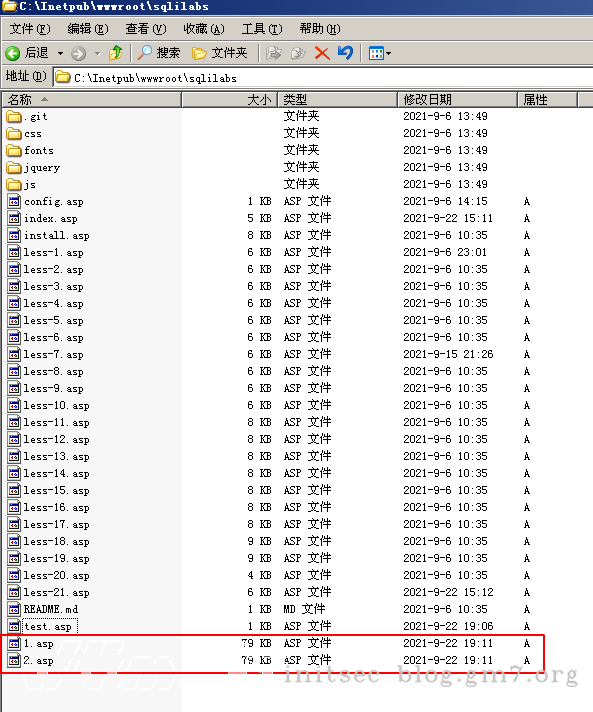Viewport: 593px width, 712px height.
Task: Click the Copy To folder icon
Action: 298,53
